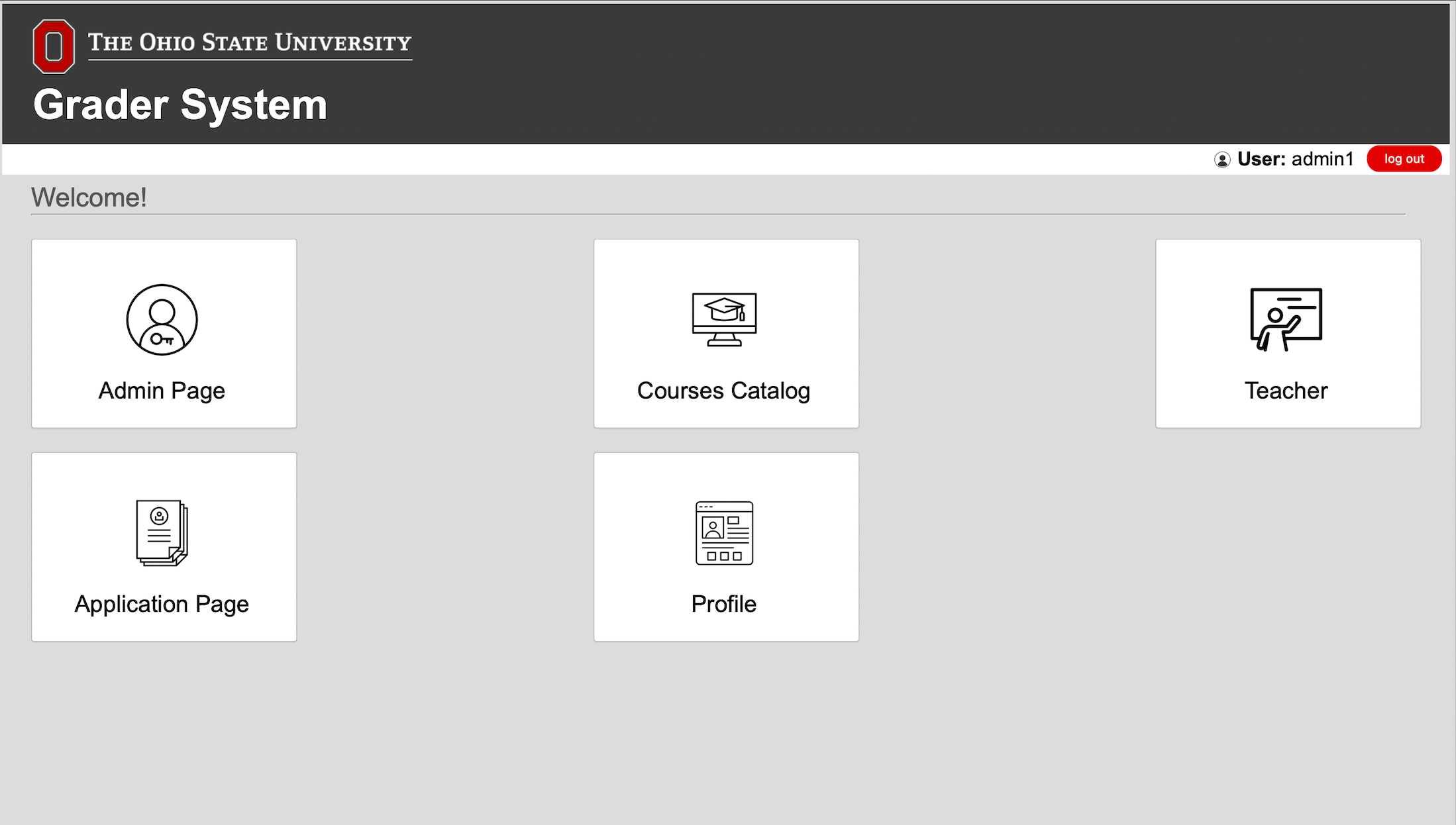Open the Admin Page text label
Image resolution: width=1456 pixels, height=825 pixels.
pos(162,391)
